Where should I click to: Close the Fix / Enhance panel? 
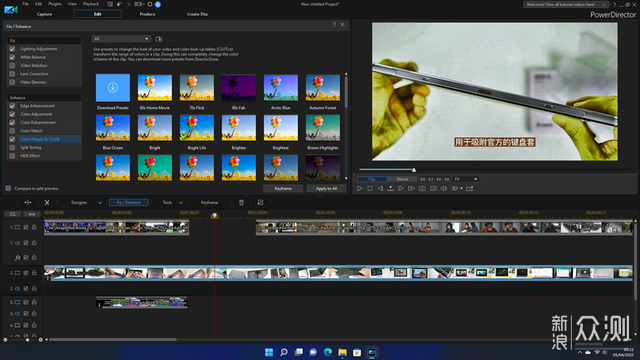click(342, 24)
